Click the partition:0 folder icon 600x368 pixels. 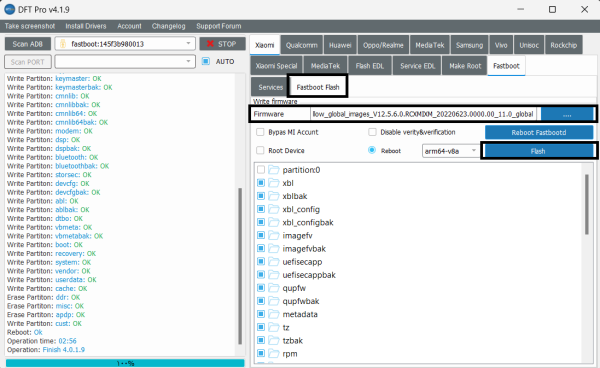(x=273, y=169)
